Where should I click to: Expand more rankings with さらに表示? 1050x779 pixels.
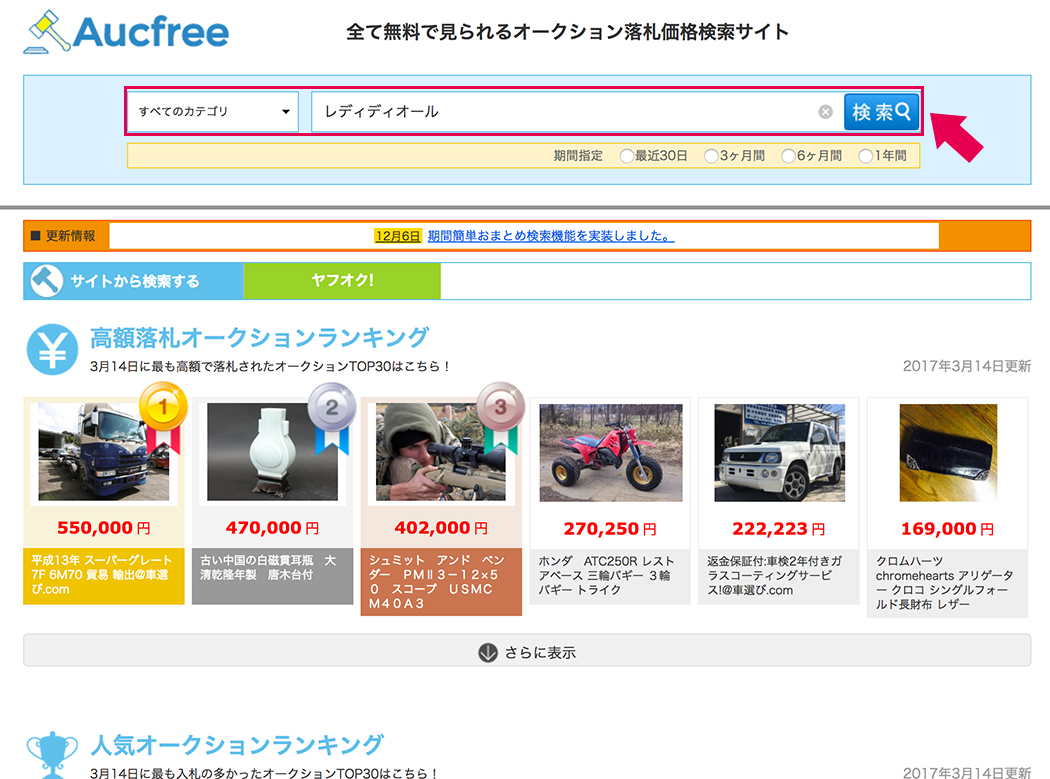point(527,650)
